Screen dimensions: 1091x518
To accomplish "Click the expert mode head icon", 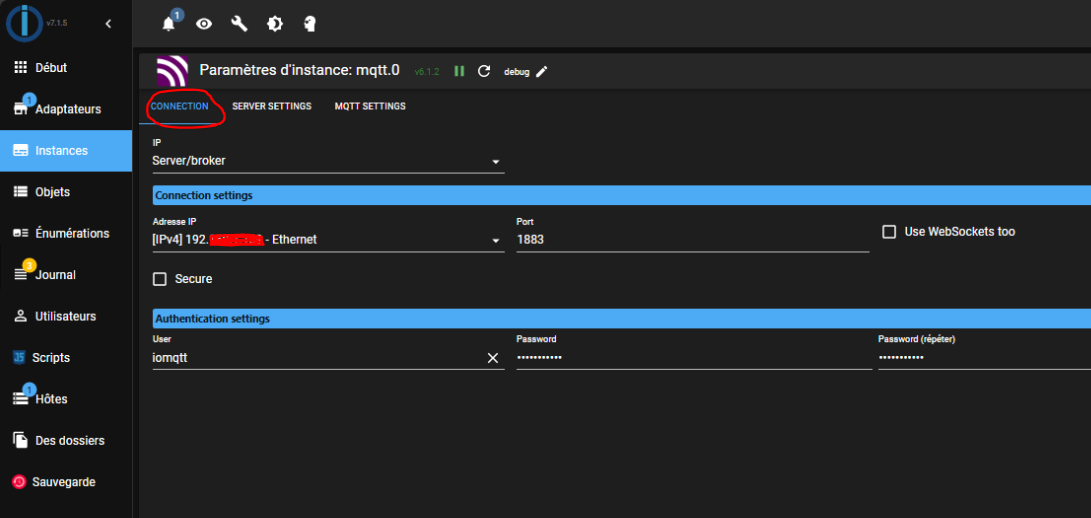I will coord(309,24).
